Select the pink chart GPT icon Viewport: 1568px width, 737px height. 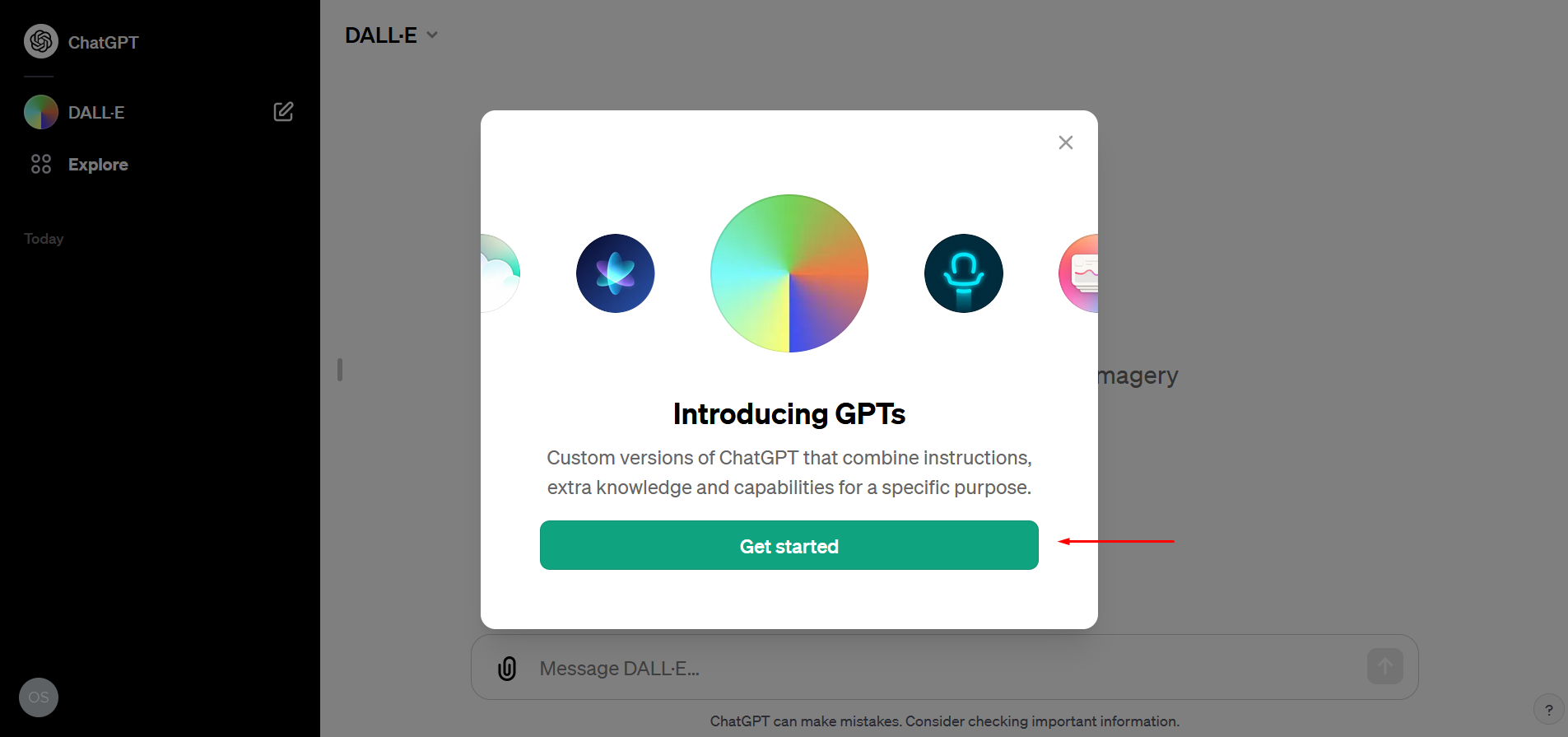coord(1079,273)
